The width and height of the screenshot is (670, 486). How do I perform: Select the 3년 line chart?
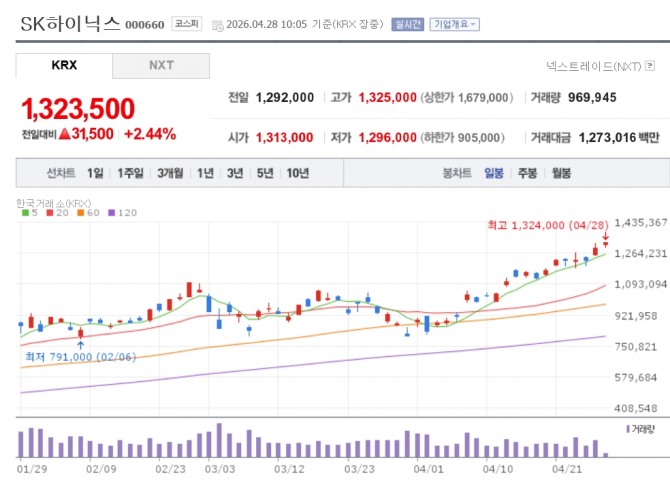(235, 173)
